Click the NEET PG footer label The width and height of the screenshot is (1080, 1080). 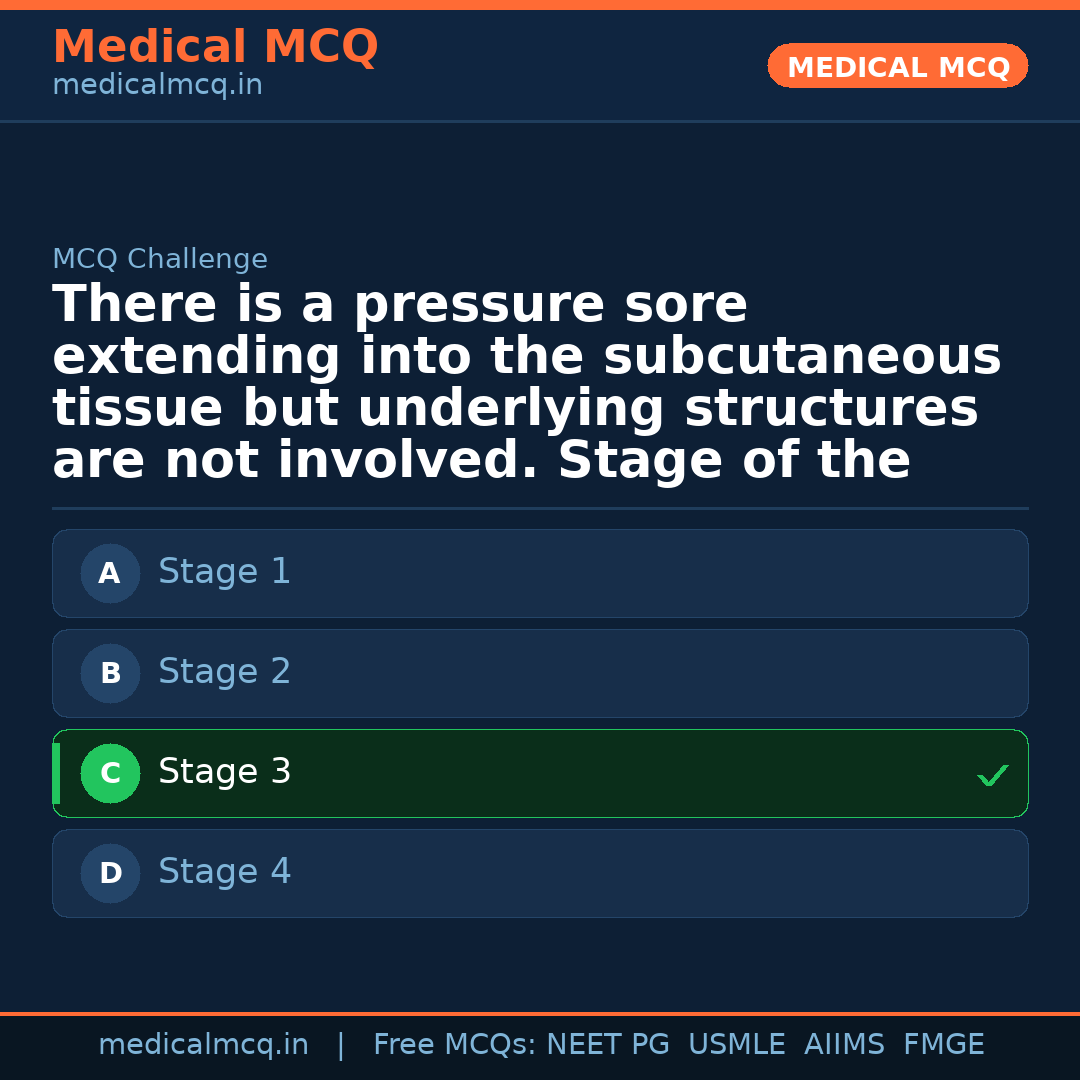point(607,1043)
